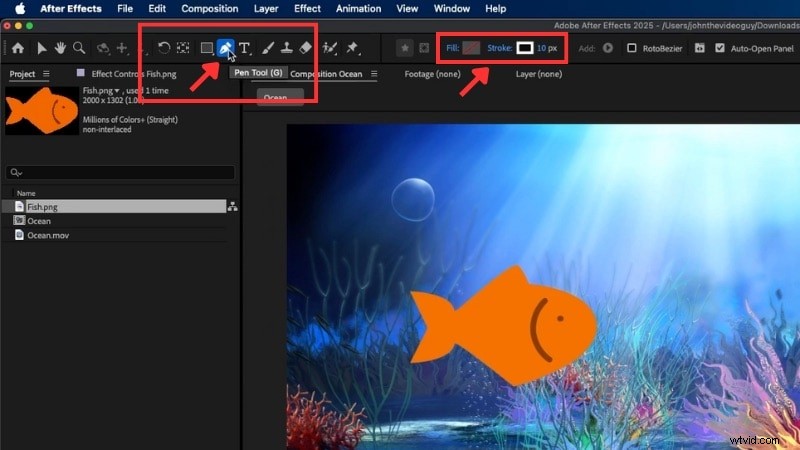Uncheck the Auto-Open Panel checkbox

point(720,48)
